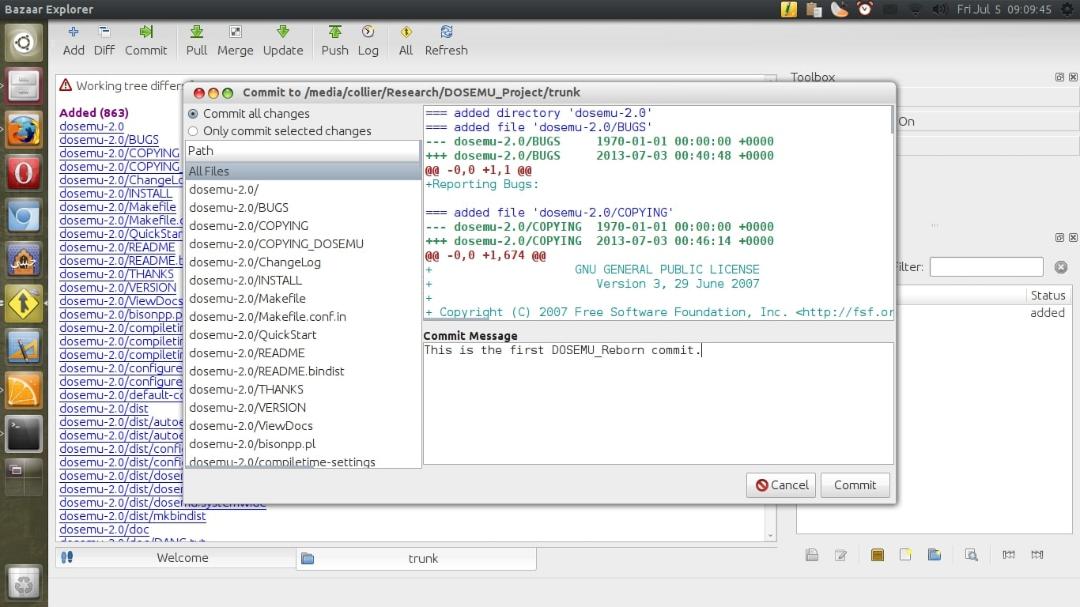Select dosemu-2.0/ChangeLog in commit list
1080x607 pixels.
(x=255, y=262)
